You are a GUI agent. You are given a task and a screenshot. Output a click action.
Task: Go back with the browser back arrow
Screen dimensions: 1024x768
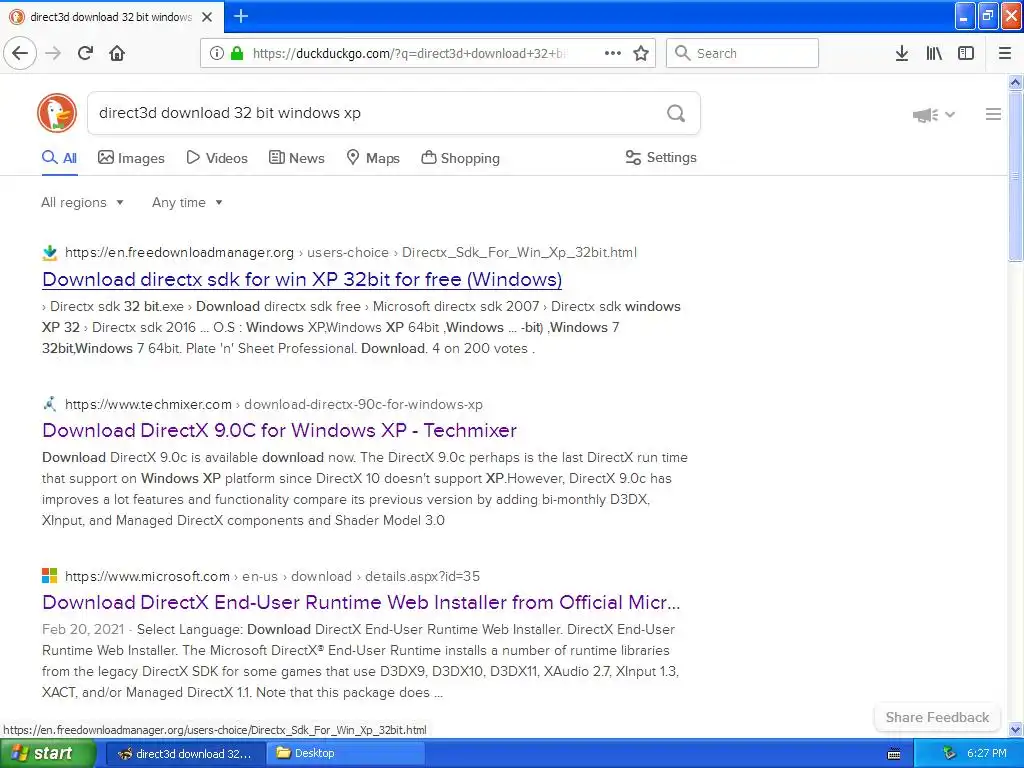pyautogui.click(x=20, y=53)
